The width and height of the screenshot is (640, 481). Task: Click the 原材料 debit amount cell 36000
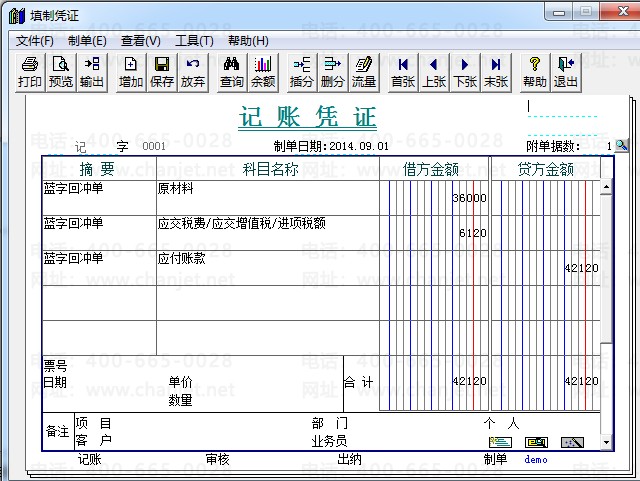tap(434, 198)
